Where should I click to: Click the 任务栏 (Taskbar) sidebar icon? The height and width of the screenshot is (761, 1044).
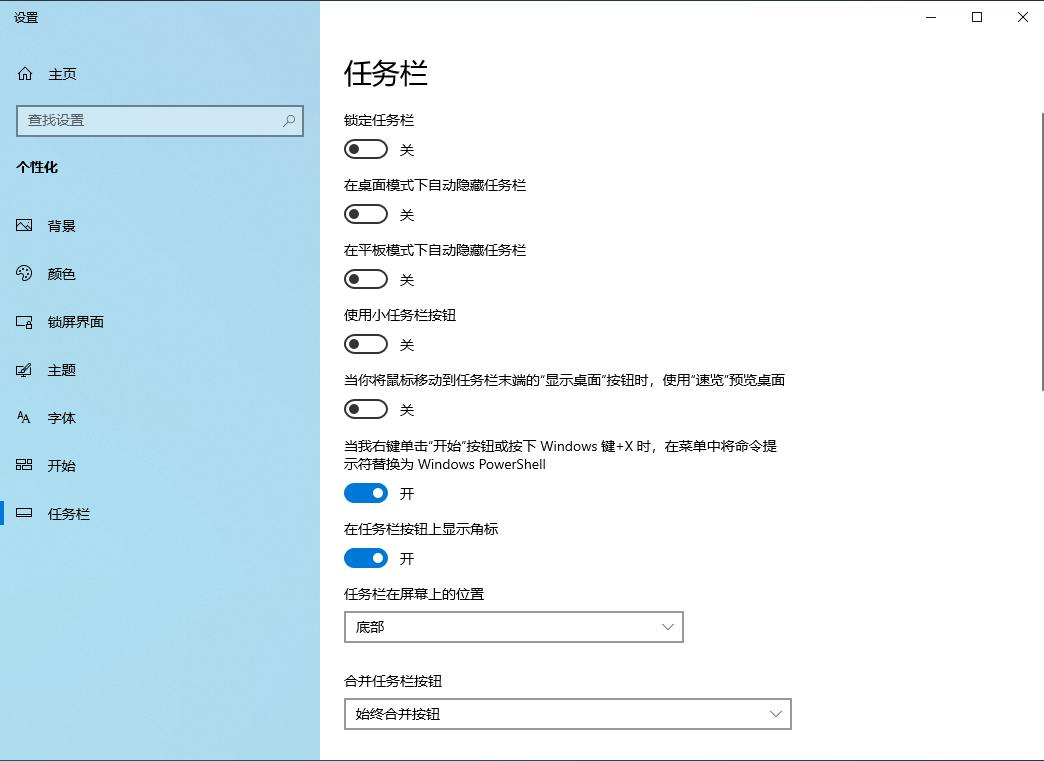click(24, 513)
